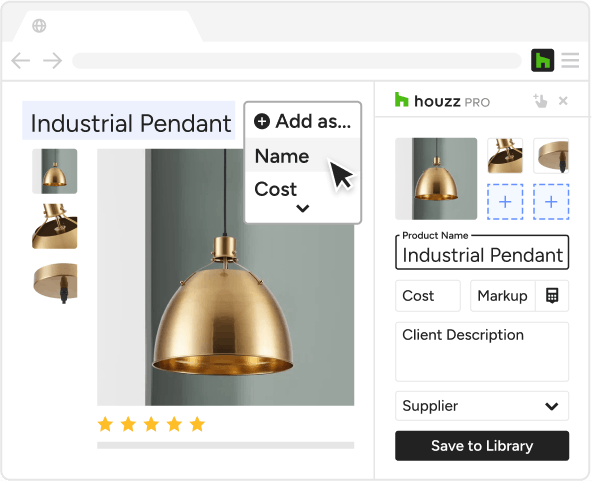Close the Houzz Pro side panel
The width and height of the screenshot is (592, 481).
click(563, 101)
